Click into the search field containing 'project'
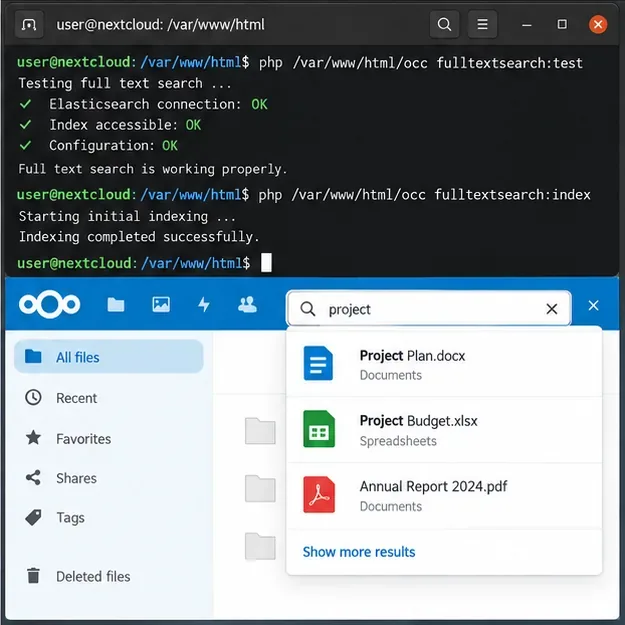625x625 pixels. [429, 309]
